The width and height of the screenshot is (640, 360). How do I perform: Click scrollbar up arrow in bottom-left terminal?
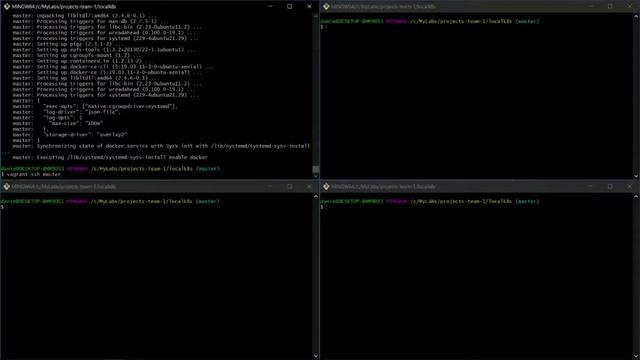tap(316, 196)
